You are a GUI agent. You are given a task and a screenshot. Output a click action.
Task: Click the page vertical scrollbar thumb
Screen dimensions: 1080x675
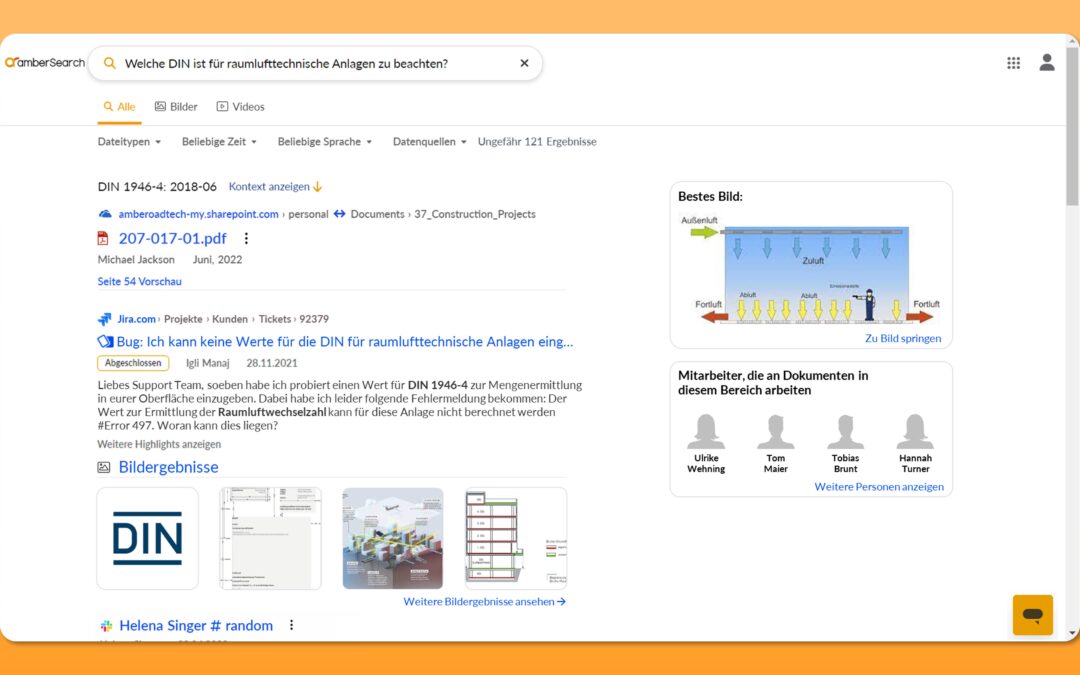(1072, 127)
